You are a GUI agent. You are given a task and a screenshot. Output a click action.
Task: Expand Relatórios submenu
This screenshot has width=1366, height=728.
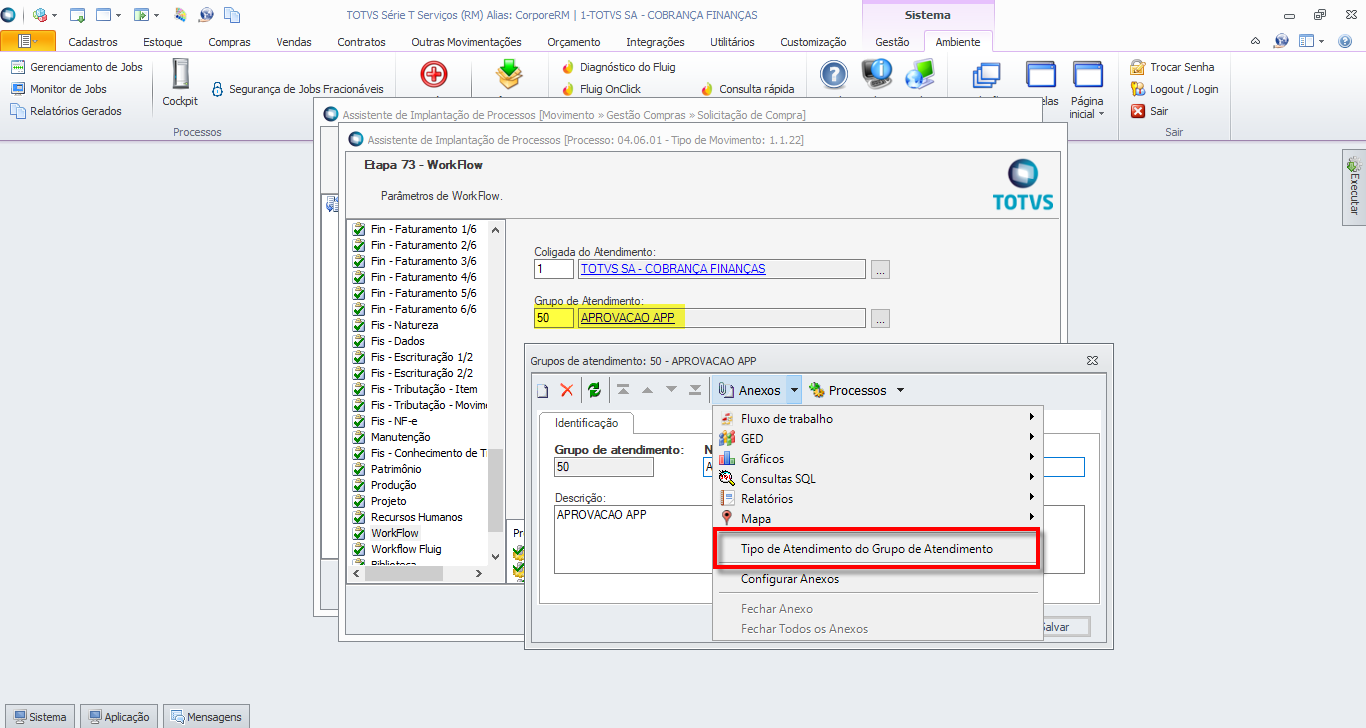coord(877,498)
